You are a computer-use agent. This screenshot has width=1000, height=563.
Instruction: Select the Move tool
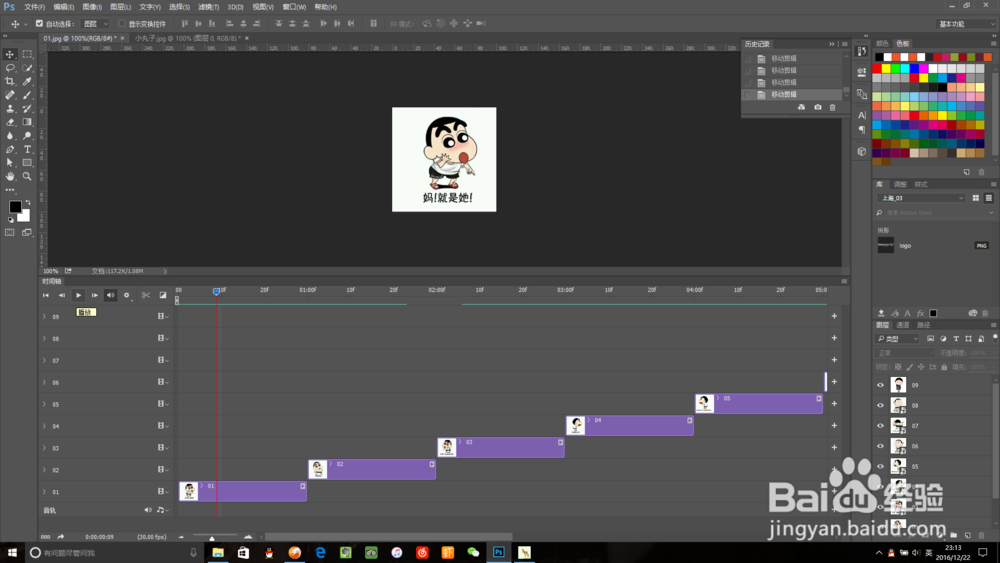[10, 54]
